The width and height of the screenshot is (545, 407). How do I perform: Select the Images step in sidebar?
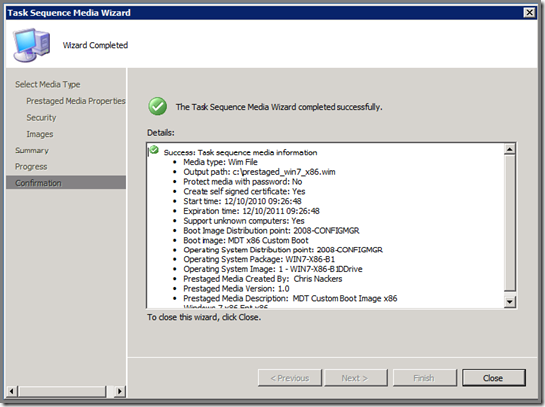click(40, 134)
